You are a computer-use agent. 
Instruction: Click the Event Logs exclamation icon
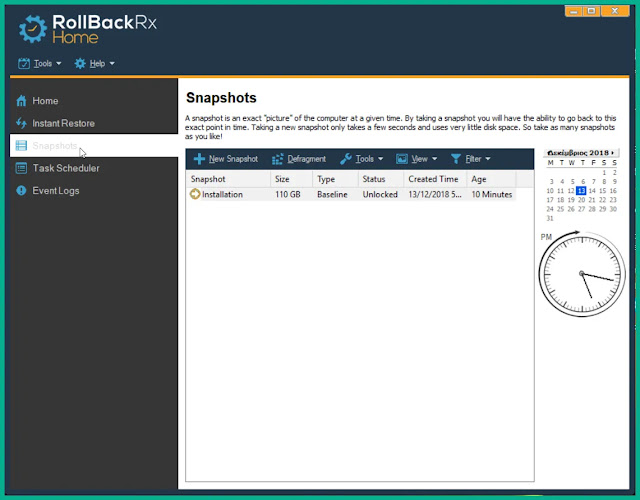pos(21,191)
